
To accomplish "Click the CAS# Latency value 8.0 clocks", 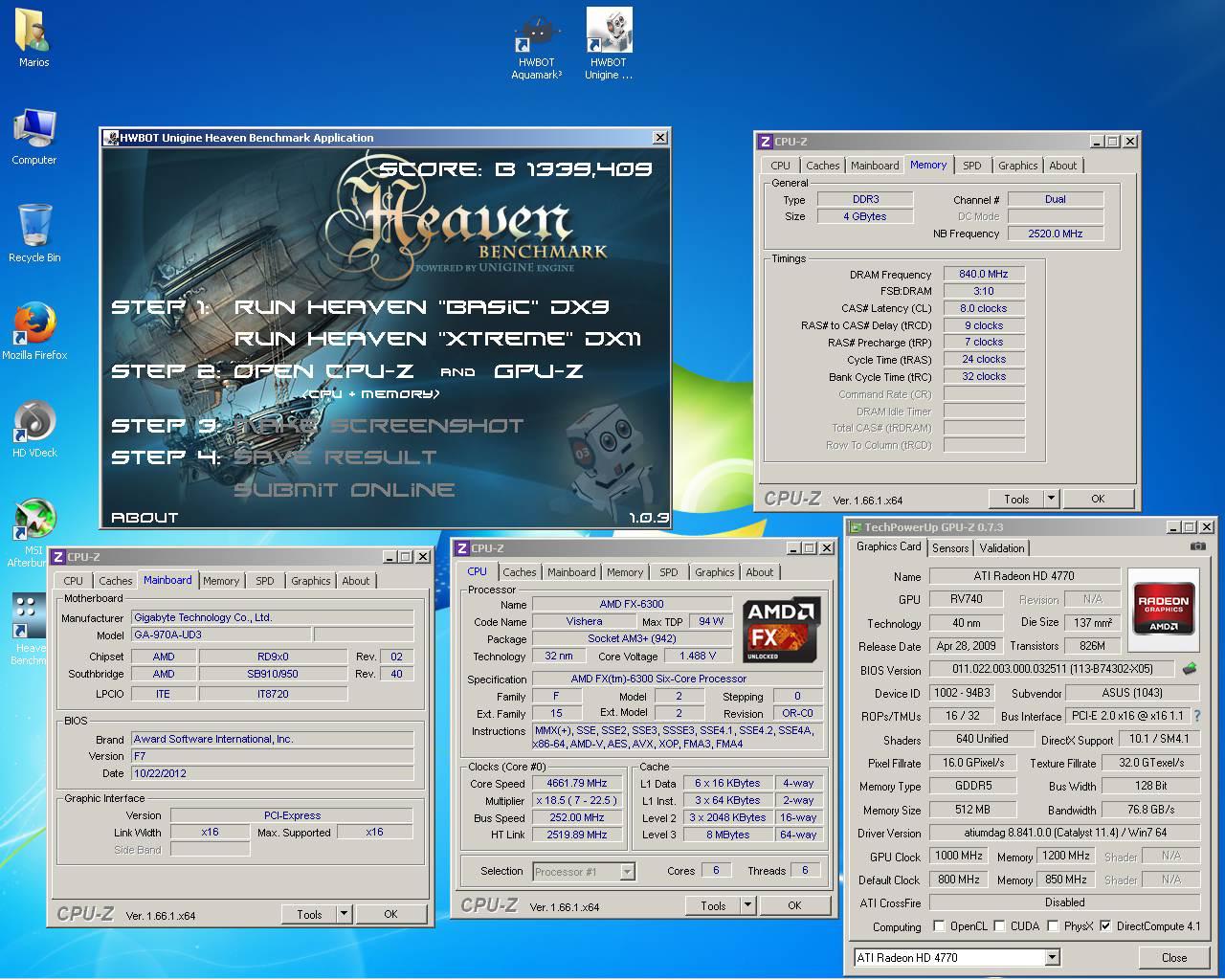I will [984, 308].
